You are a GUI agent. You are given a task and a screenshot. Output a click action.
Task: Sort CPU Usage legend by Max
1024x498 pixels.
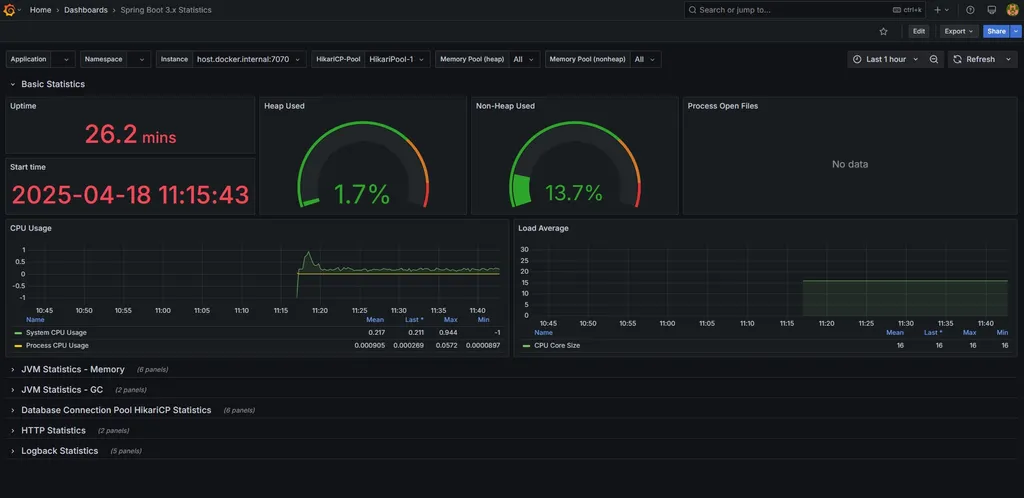click(451, 320)
